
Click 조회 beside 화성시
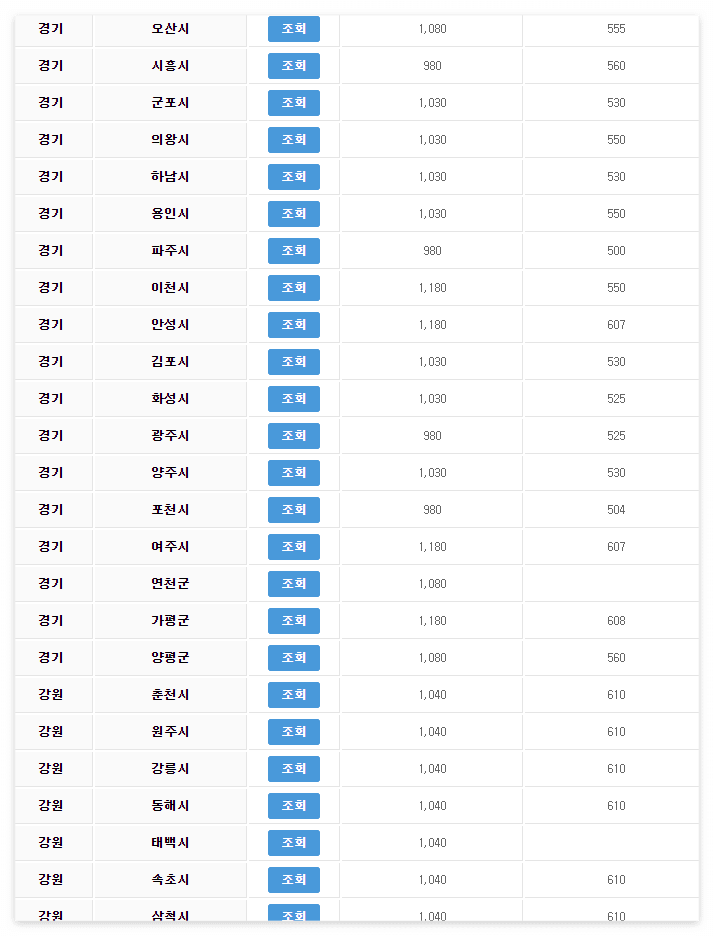pos(293,399)
